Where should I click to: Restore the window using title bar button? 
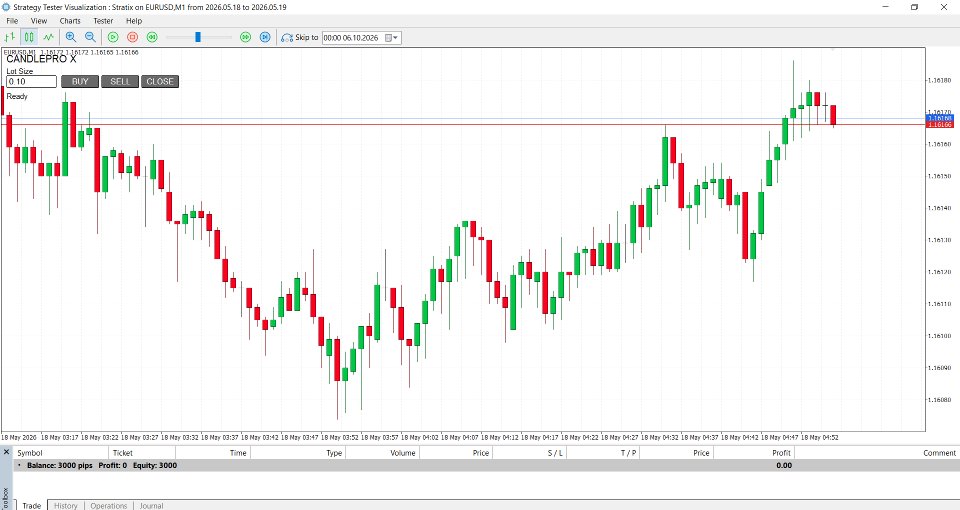pyautogui.click(x=914, y=7)
